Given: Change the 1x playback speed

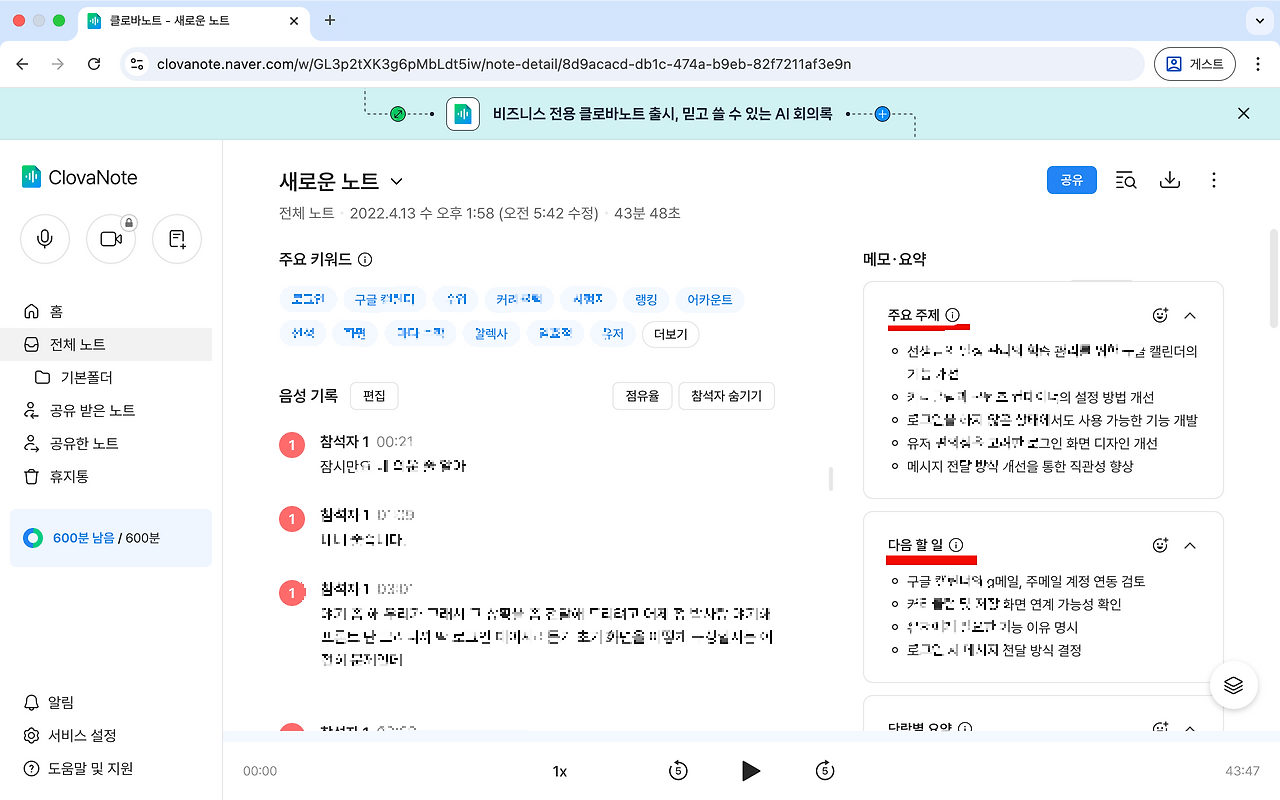Looking at the screenshot, I should tap(560, 771).
